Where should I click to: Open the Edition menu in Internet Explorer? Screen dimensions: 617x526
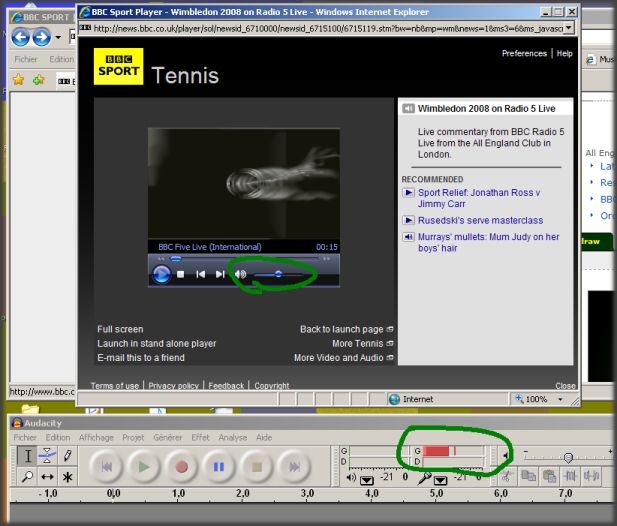(x=61, y=59)
